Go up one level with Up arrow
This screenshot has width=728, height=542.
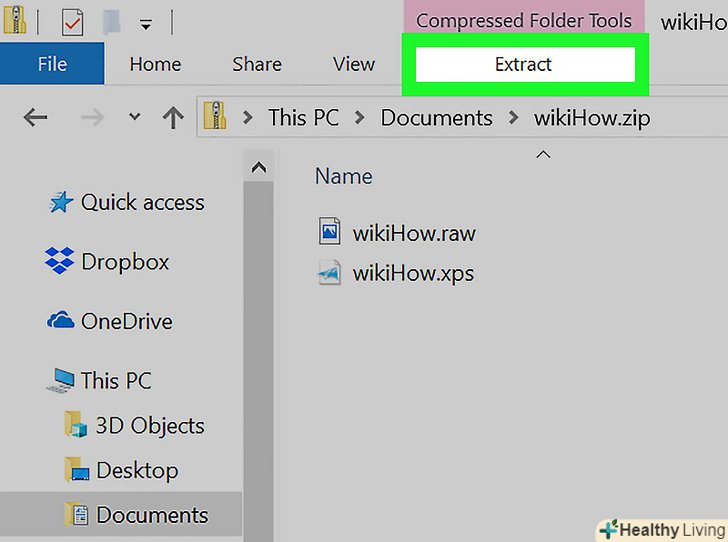click(173, 117)
